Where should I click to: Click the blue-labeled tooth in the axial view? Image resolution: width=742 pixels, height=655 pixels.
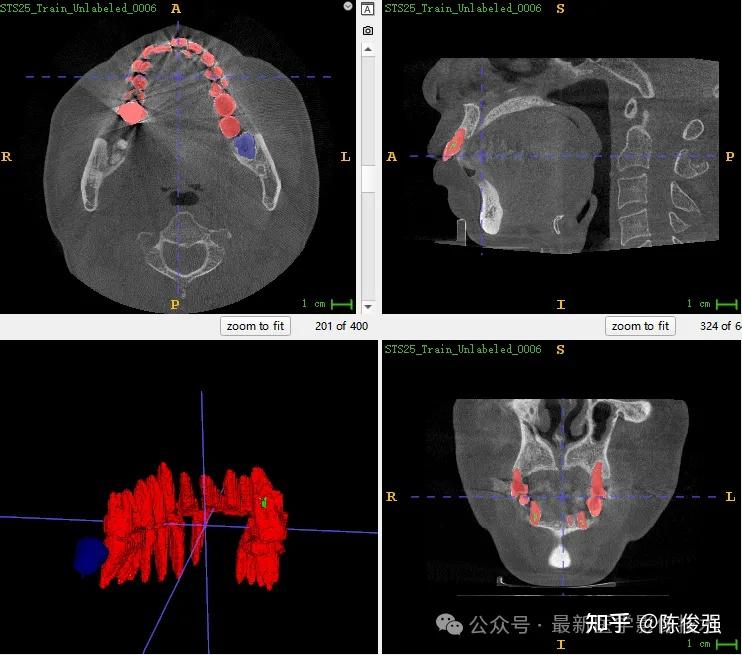246,145
